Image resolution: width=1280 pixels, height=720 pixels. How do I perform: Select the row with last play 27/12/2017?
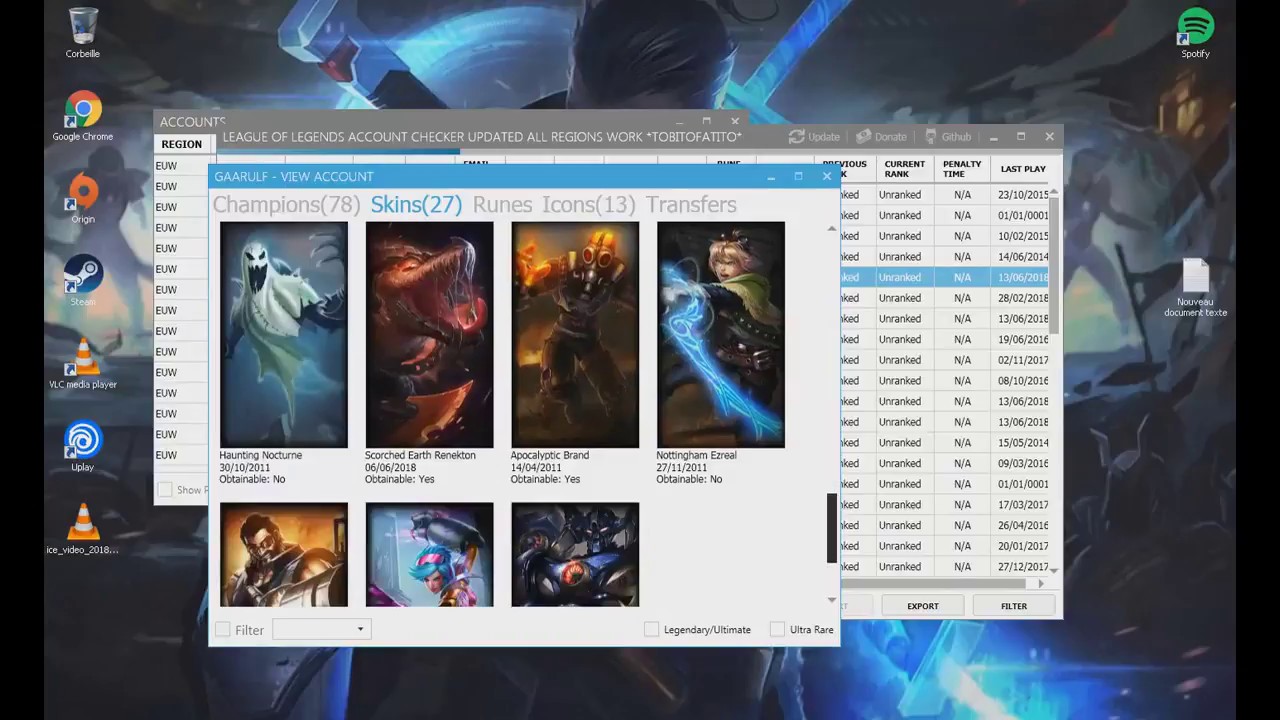[944, 566]
